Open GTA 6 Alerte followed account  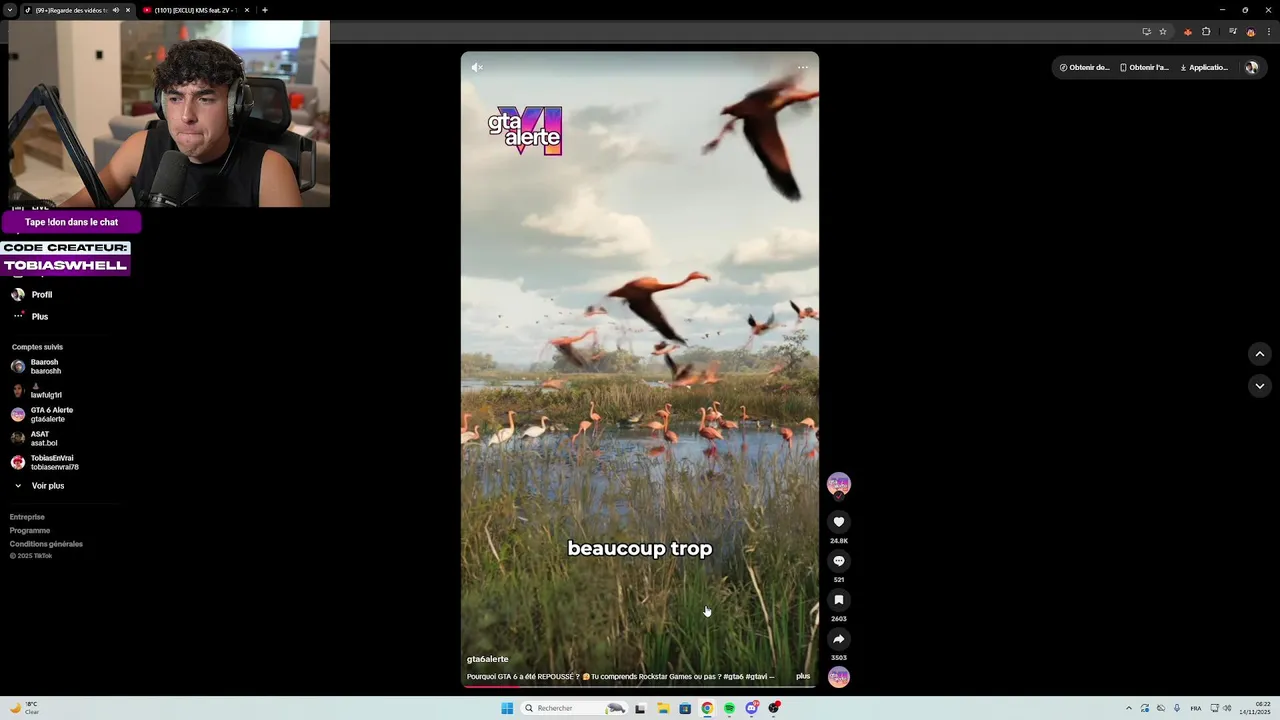tap(42, 415)
